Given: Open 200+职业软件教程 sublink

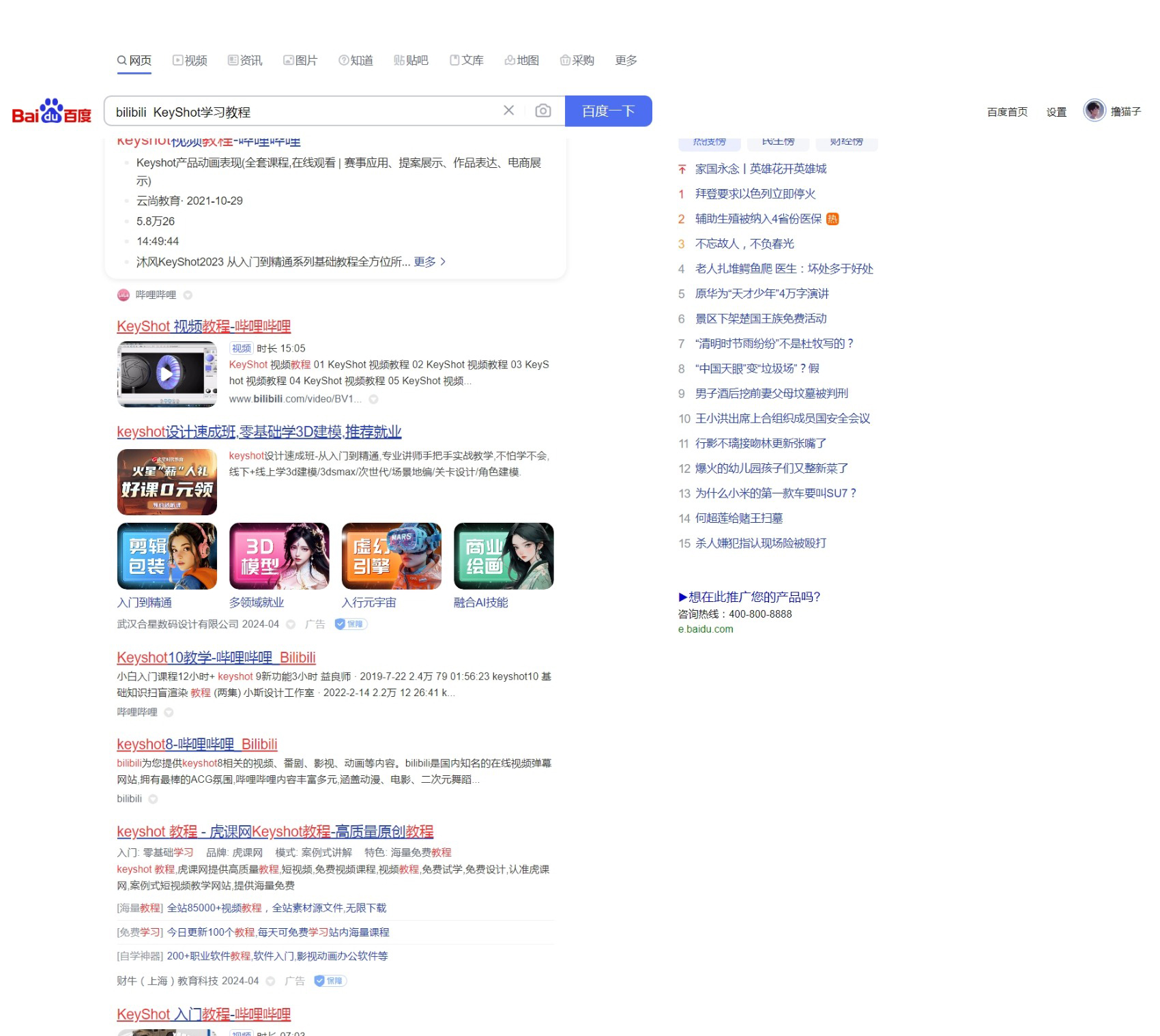Looking at the screenshot, I should (x=277, y=956).
